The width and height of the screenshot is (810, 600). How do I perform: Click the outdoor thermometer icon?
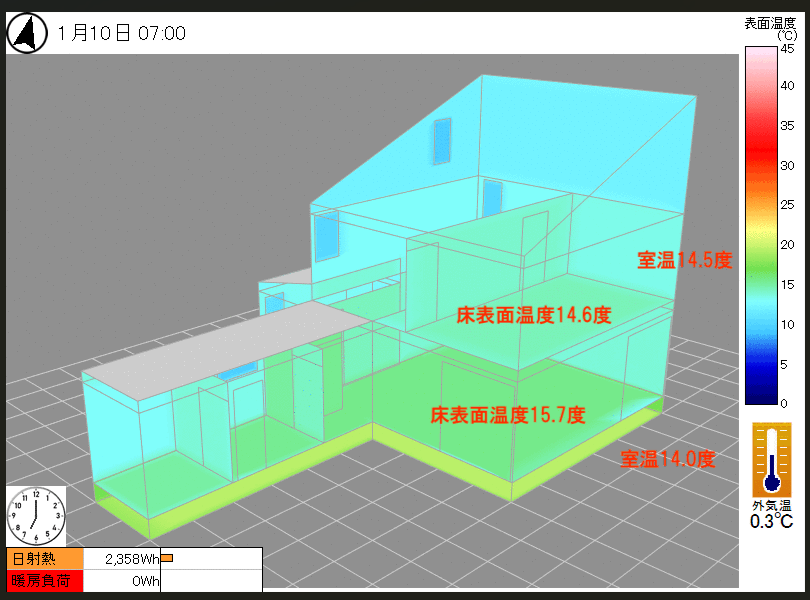[x=771, y=458]
